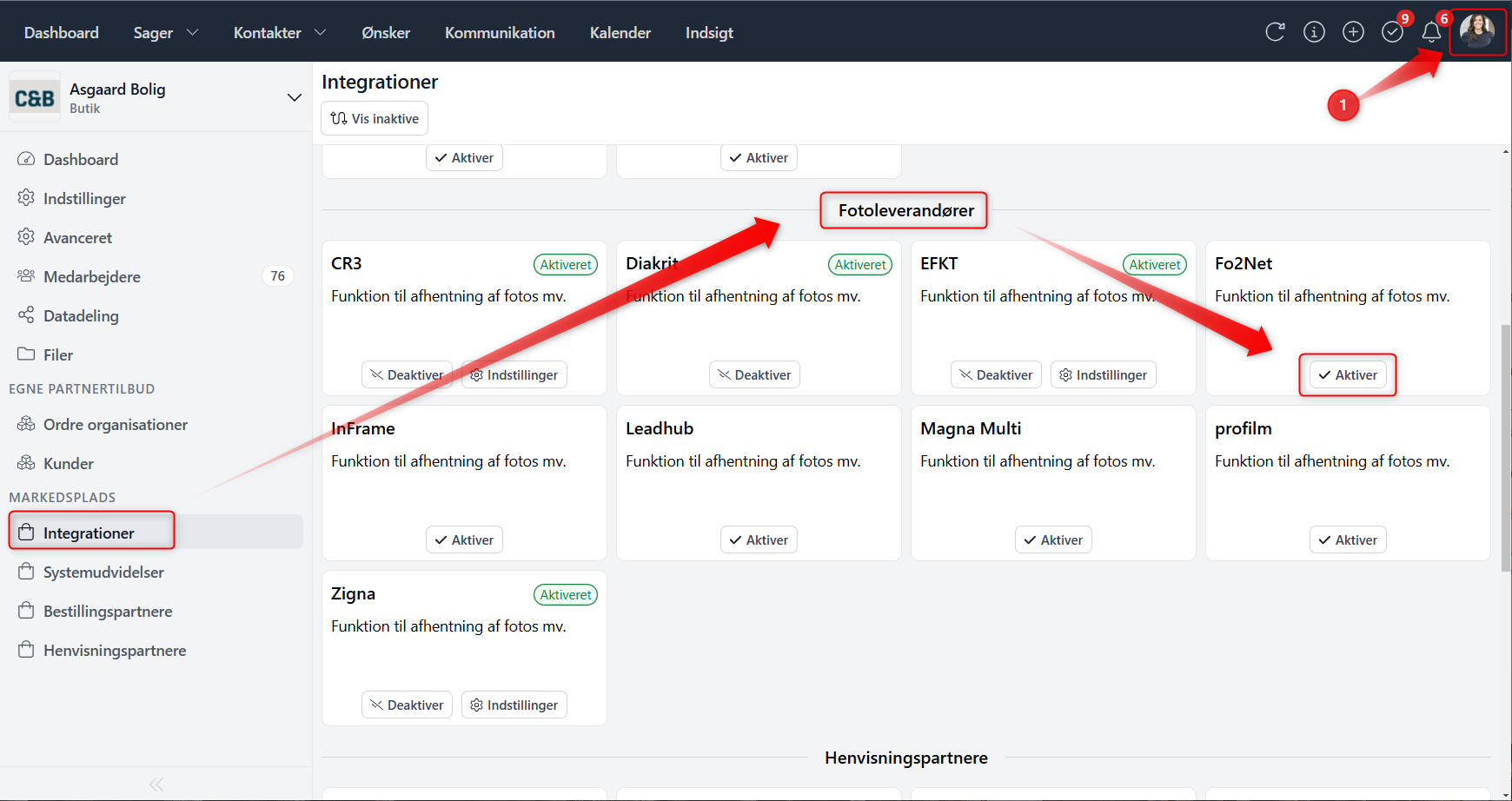Open the notifications bell icon
This screenshot has width=1512, height=801.
click(1431, 33)
